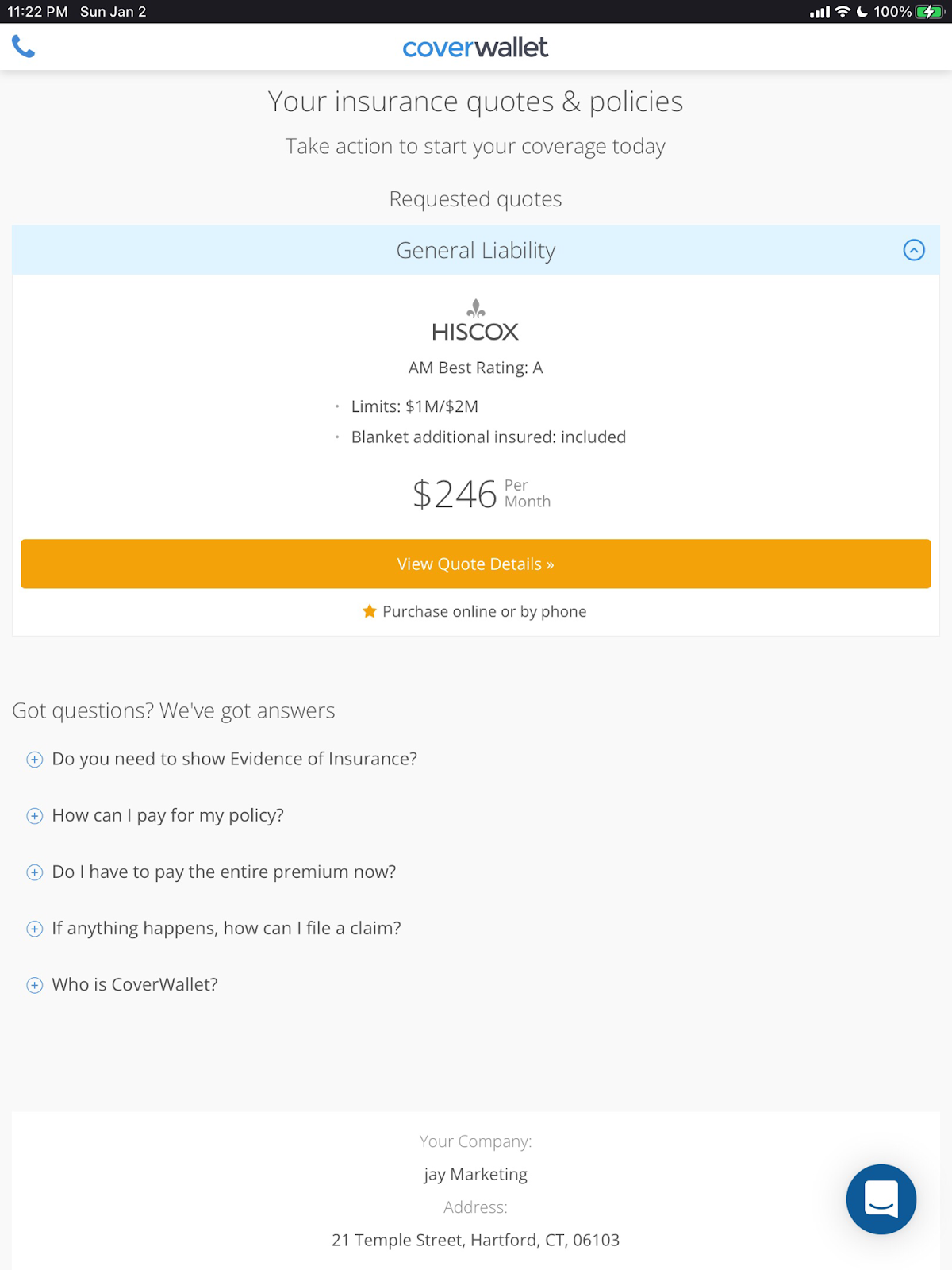952x1270 pixels.
Task: Select the General Liability header bar
Action: click(x=475, y=250)
